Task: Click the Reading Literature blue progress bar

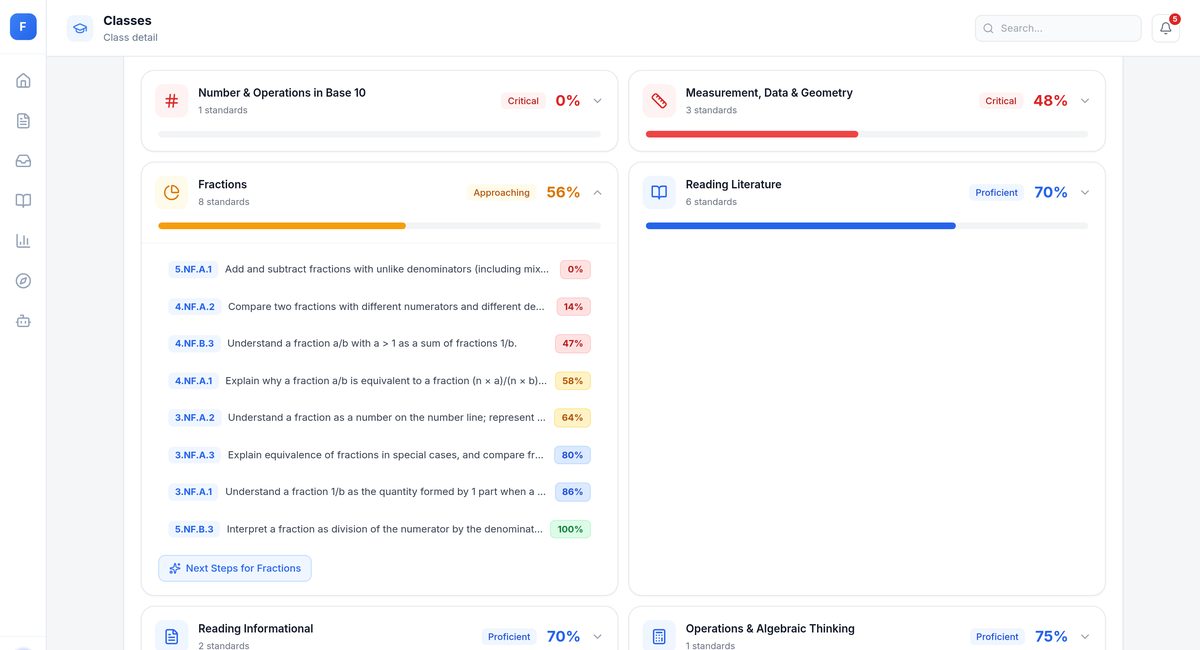Action: pyautogui.click(x=801, y=226)
